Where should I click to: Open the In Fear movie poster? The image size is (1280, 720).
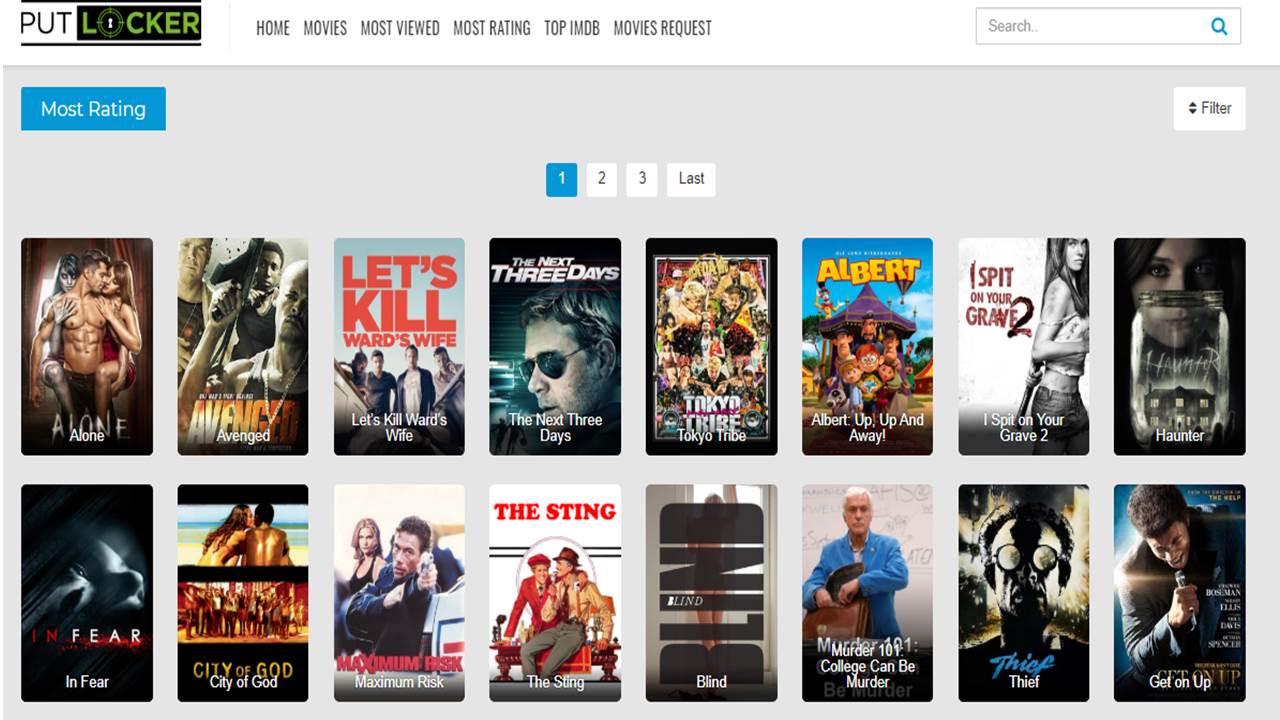(x=87, y=593)
